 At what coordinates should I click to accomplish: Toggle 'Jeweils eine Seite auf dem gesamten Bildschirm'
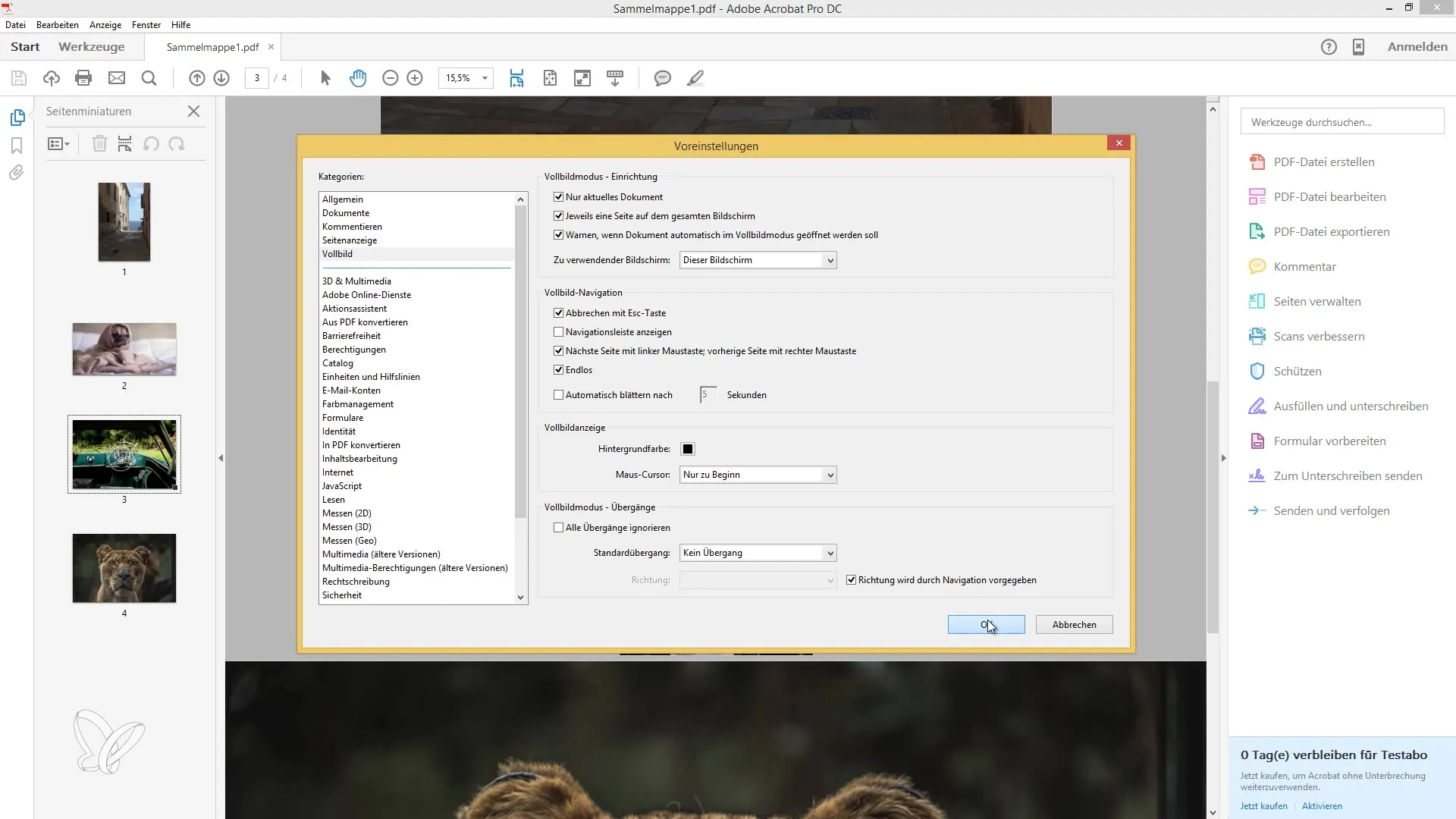[559, 216]
